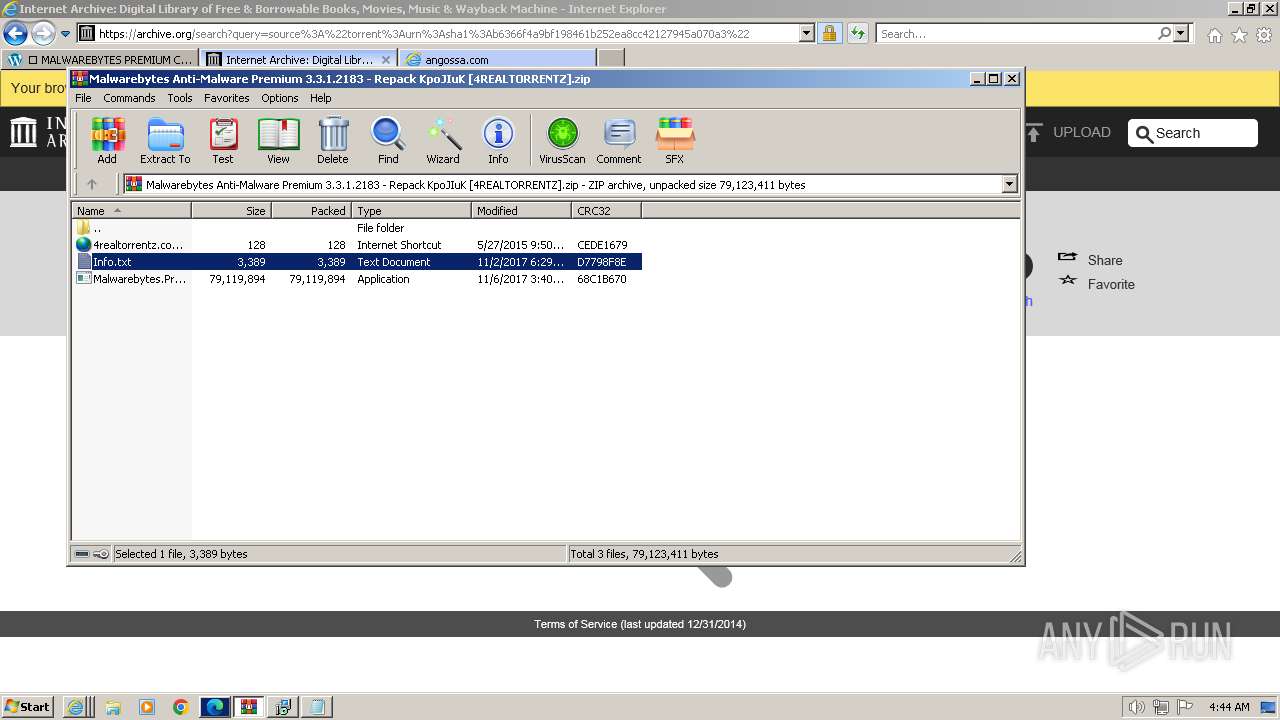
Task: Select the Malwarebytes.Pr... application file
Action: (357, 279)
